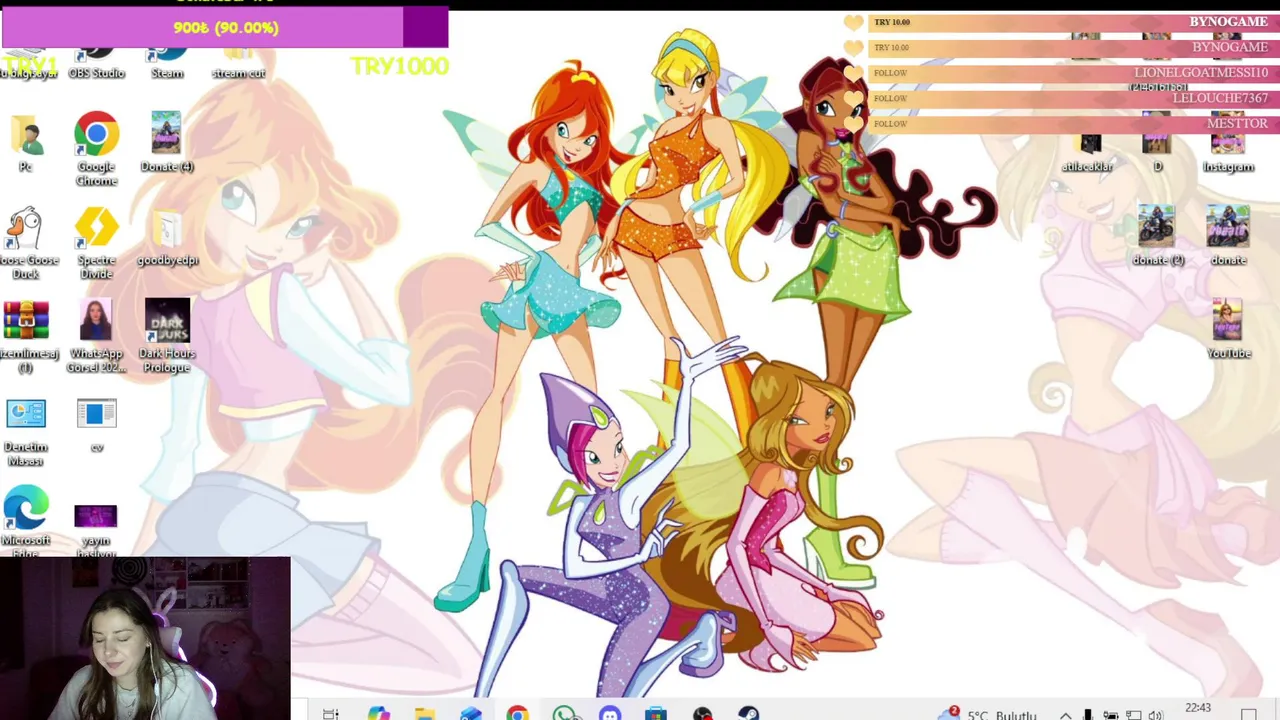Open File Explorer from the taskbar
Image resolution: width=1280 pixels, height=720 pixels.
[424, 713]
